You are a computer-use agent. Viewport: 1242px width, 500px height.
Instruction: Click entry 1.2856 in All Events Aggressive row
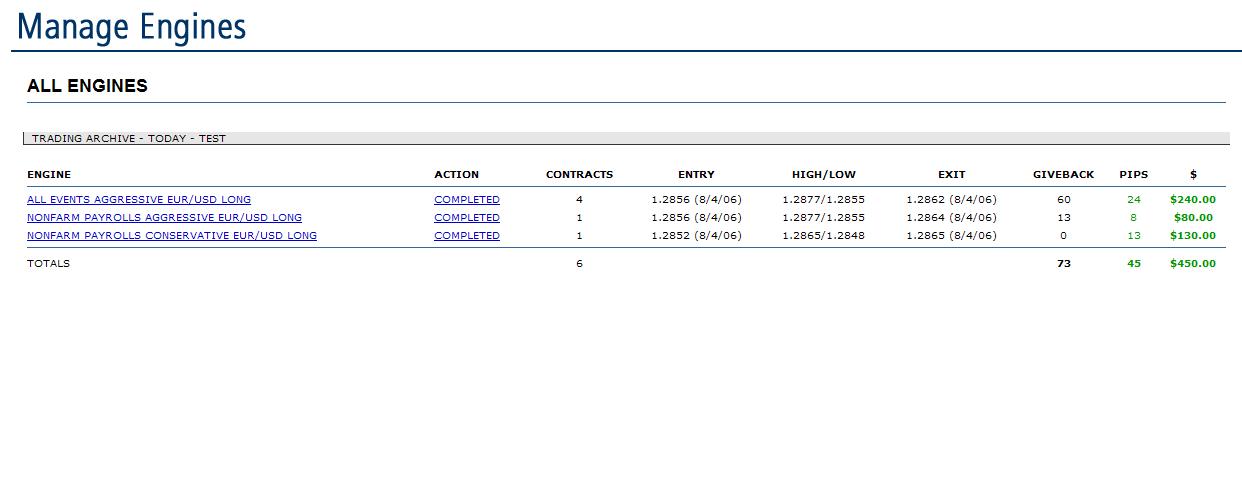[696, 200]
